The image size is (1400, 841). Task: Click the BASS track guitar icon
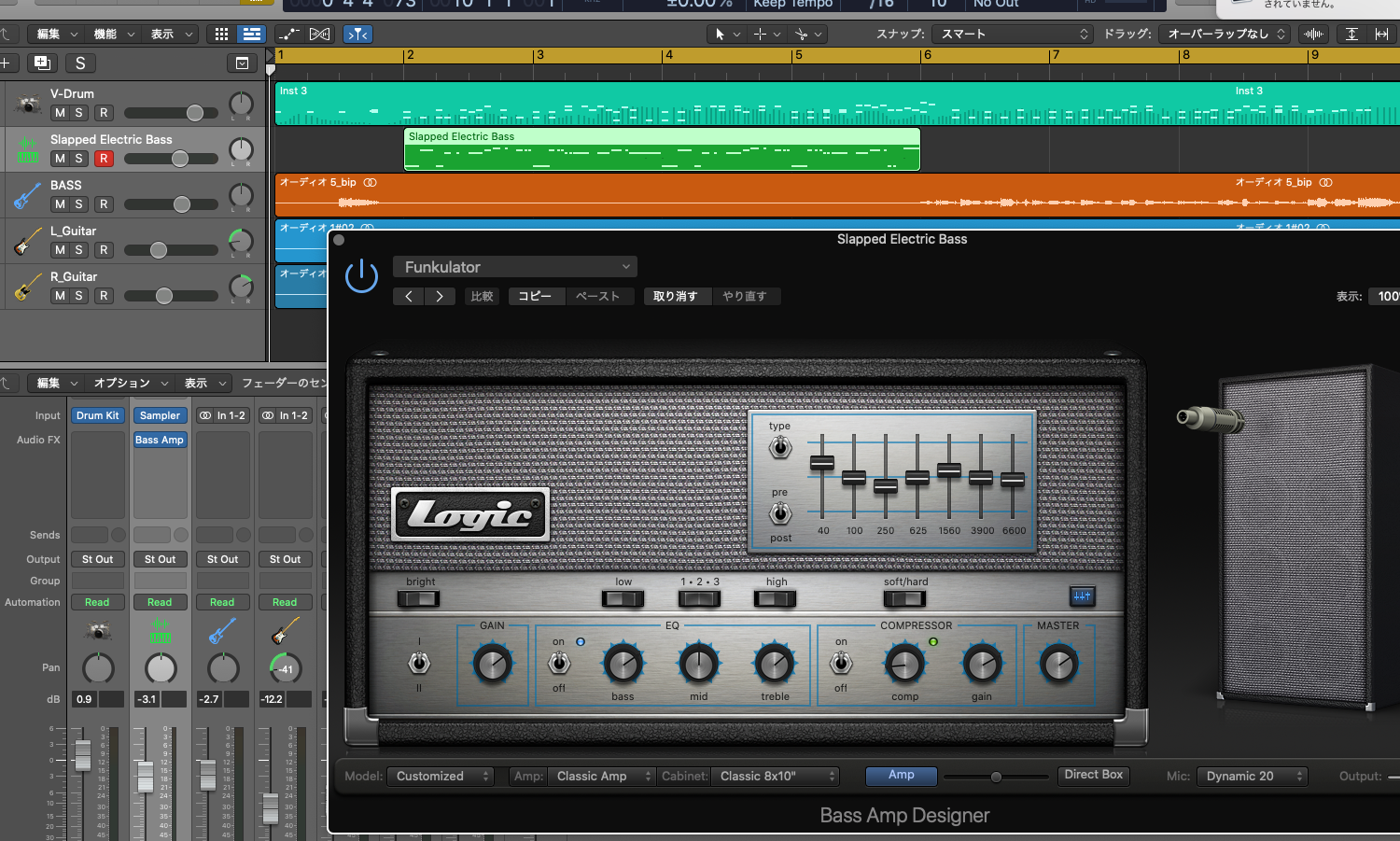[28, 195]
